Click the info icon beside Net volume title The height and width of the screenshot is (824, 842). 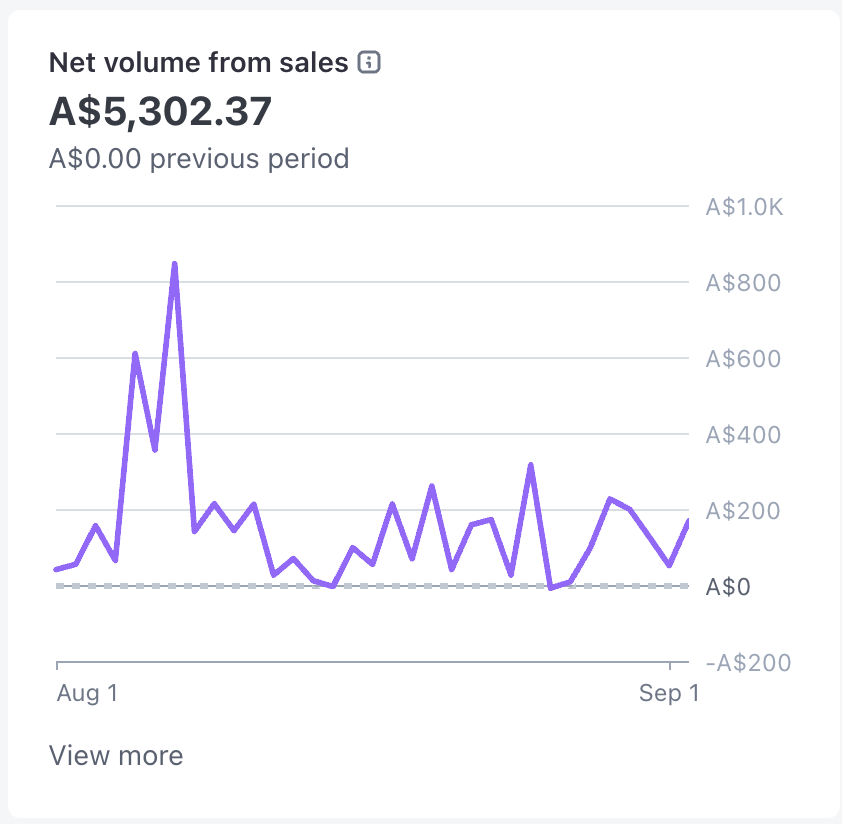click(x=369, y=62)
